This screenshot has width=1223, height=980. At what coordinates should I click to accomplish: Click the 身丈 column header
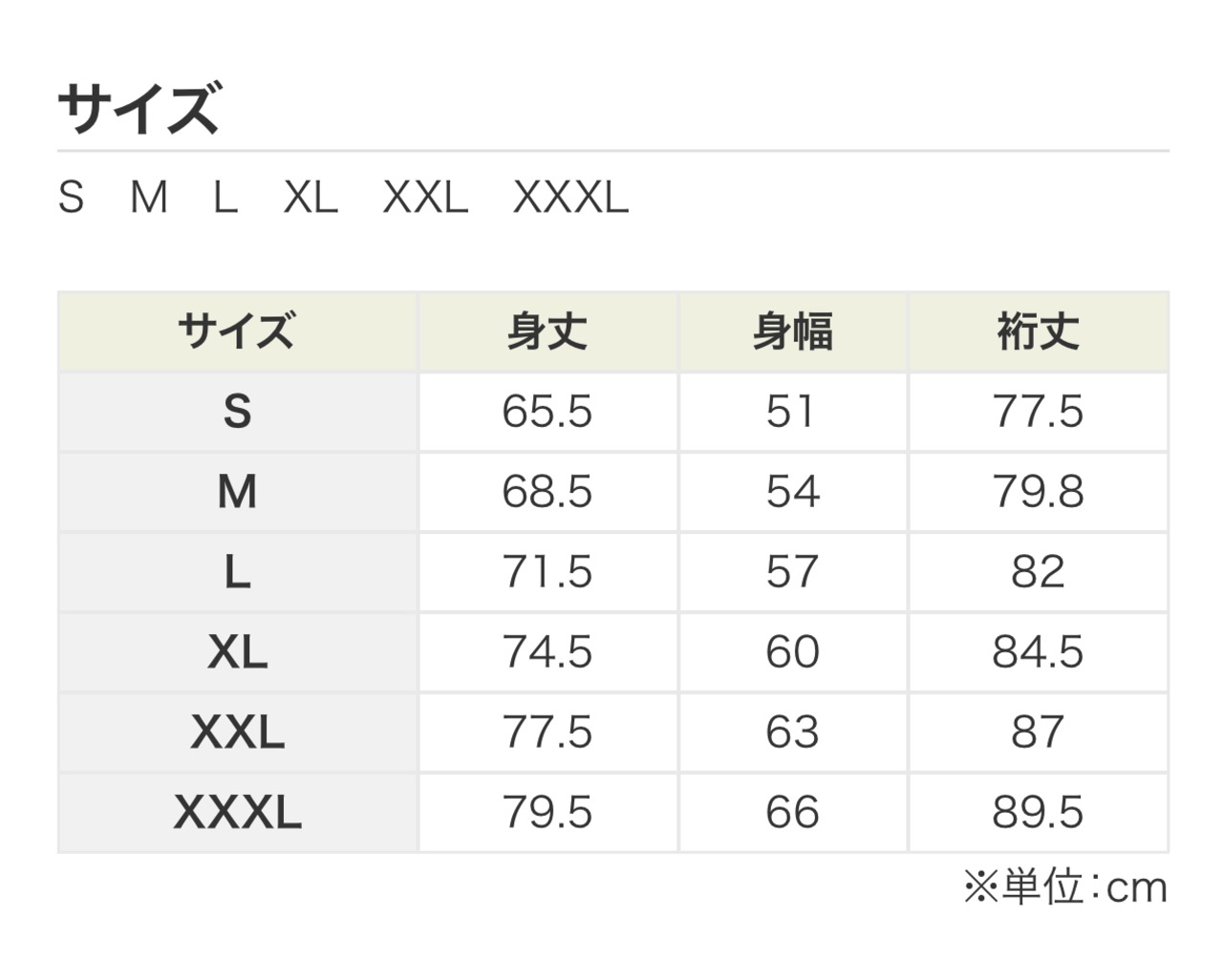coord(547,331)
